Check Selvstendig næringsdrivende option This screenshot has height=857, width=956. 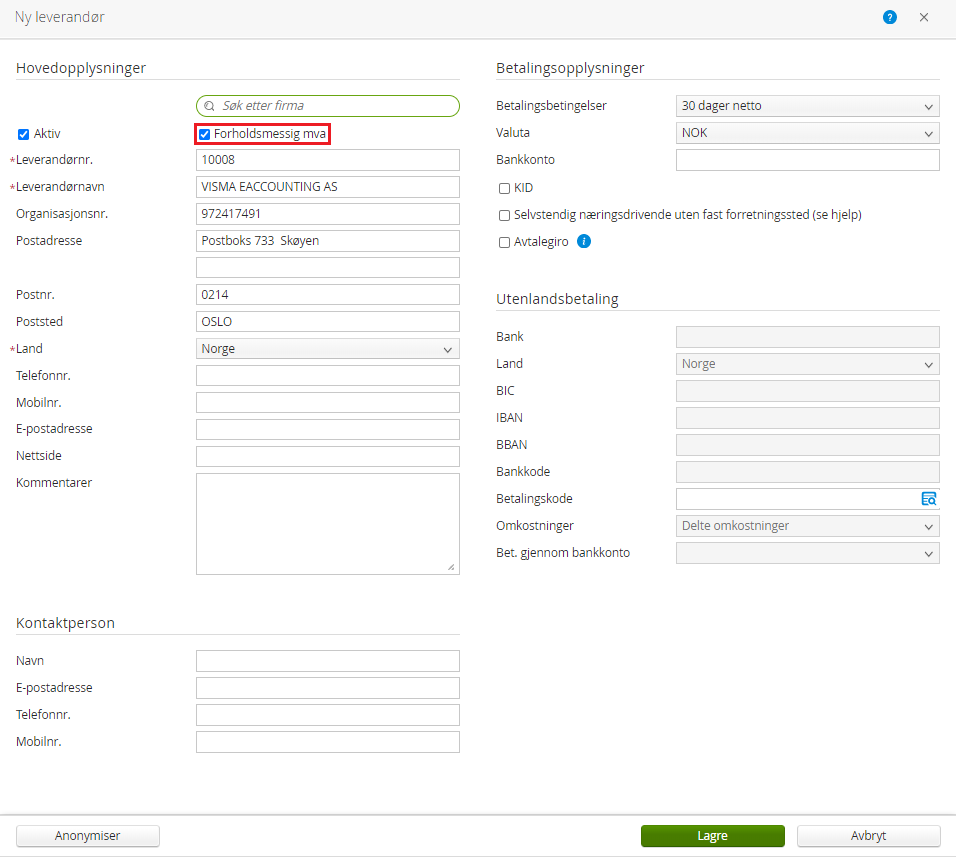(x=504, y=215)
